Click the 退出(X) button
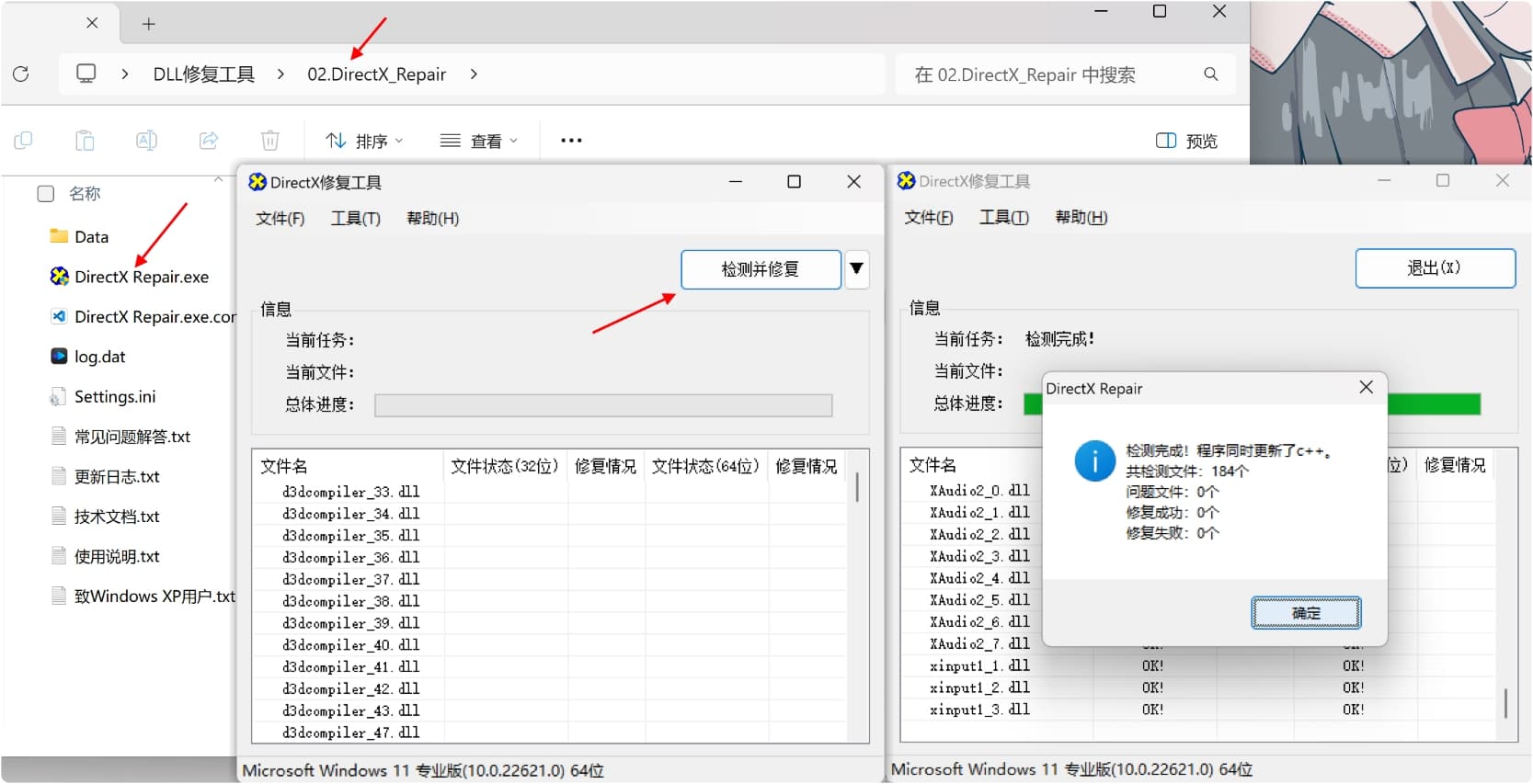The image size is (1533, 784). pyautogui.click(x=1435, y=268)
